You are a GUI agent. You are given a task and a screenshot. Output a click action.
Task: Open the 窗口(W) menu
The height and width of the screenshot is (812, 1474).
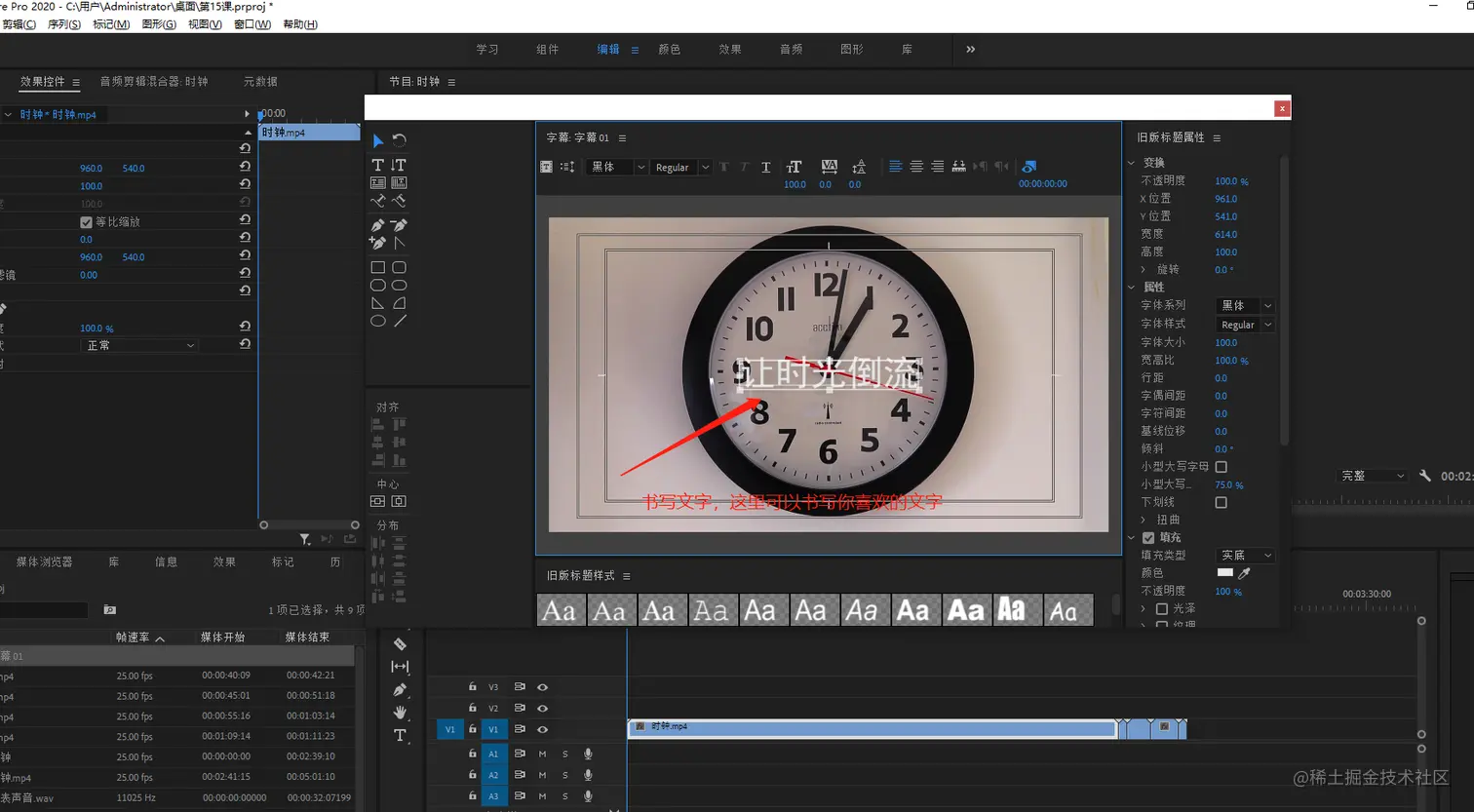pos(252,24)
